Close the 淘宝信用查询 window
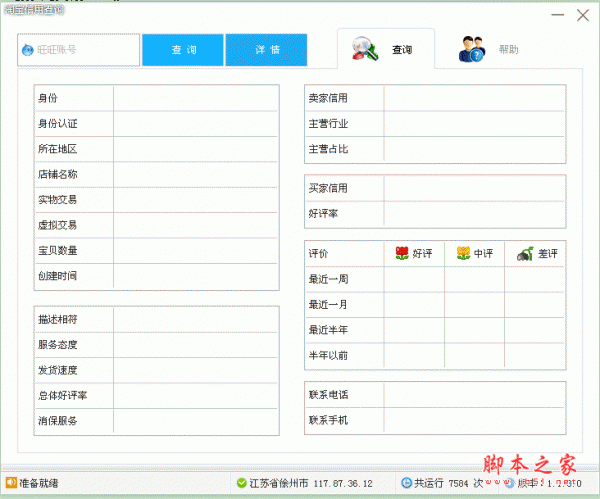 click(583, 15)
